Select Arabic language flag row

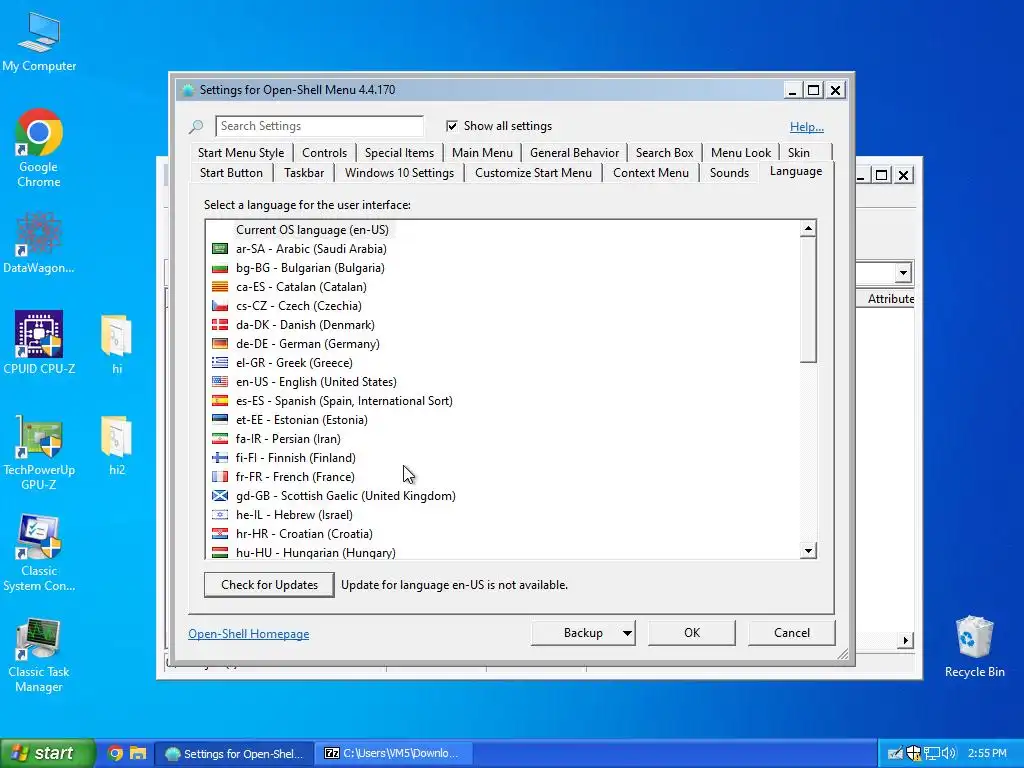point(503,249)
